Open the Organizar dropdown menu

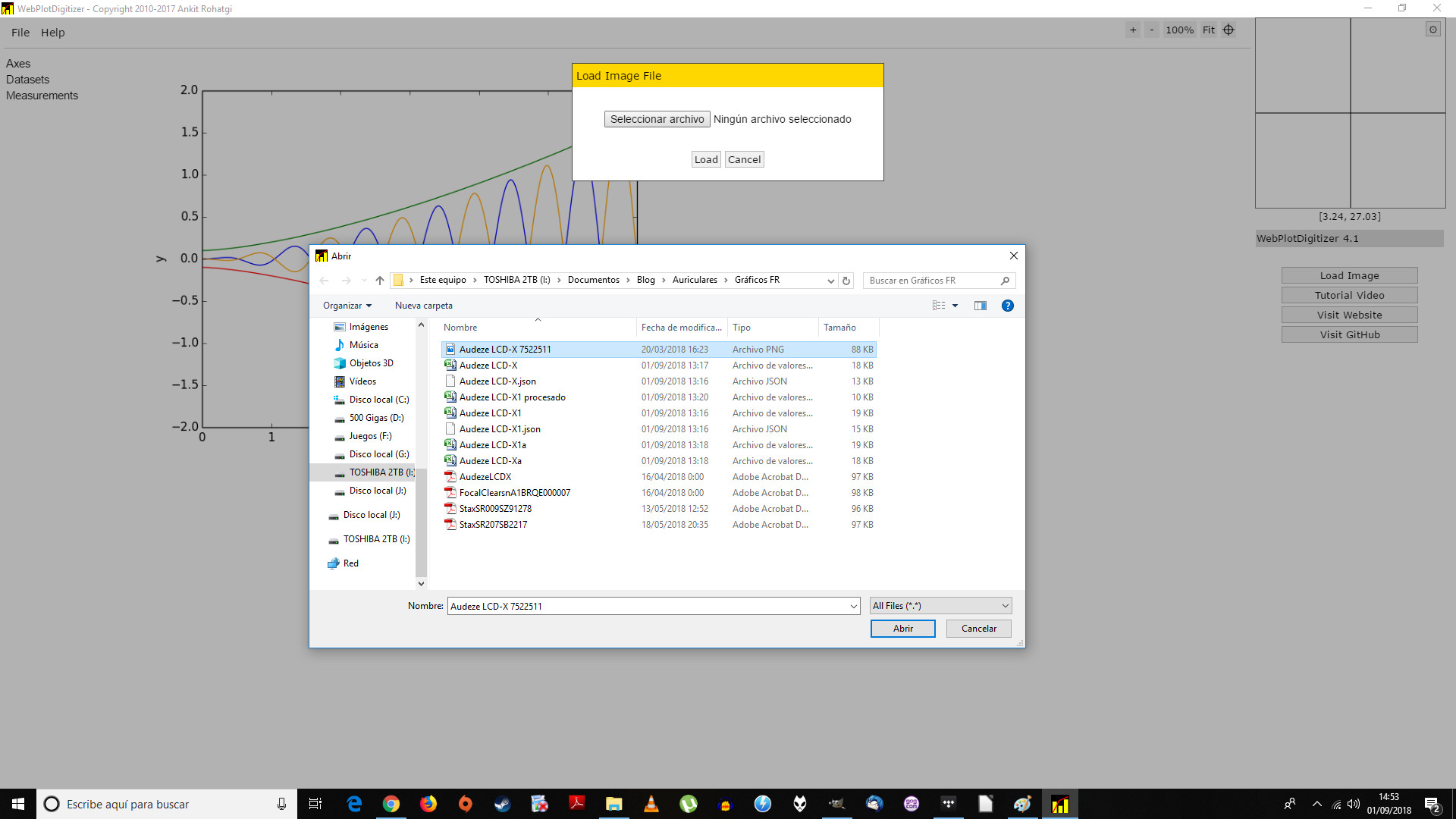[347, 306]
